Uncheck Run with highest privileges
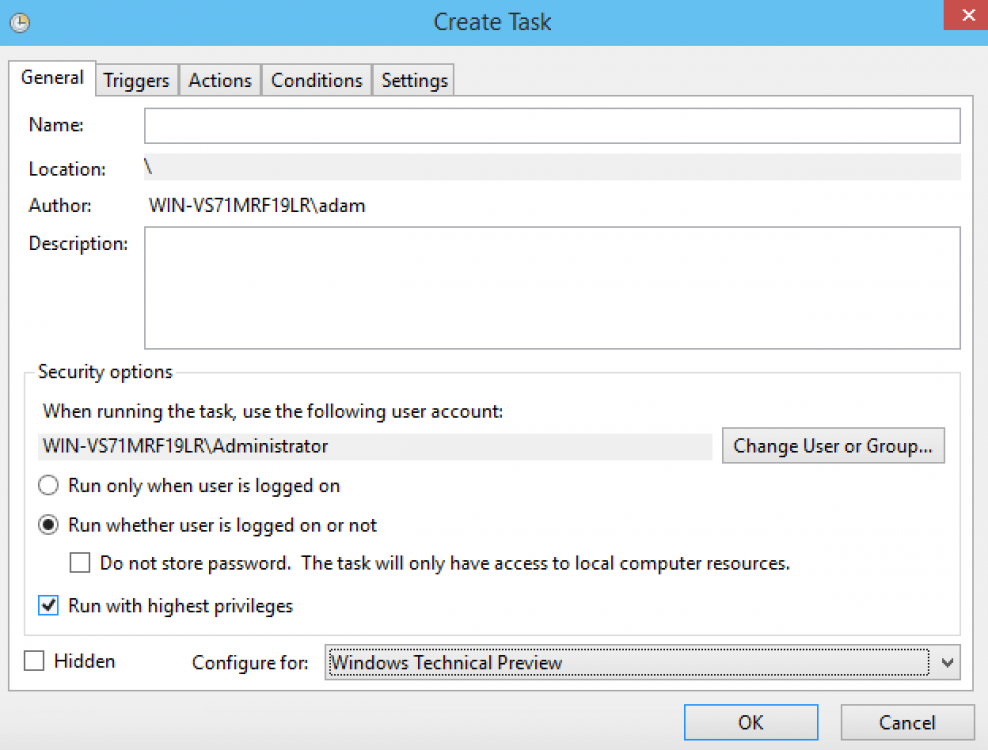Viewport: 988px width, 750px height. [48, 606]
